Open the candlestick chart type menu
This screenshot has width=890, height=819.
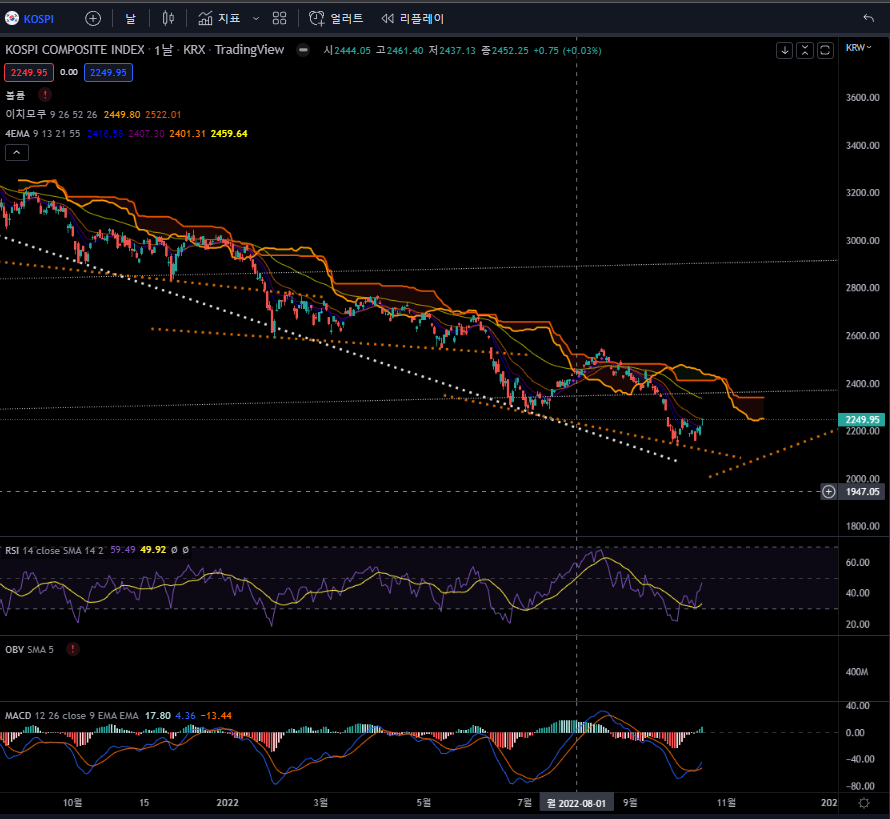(168, 19)
